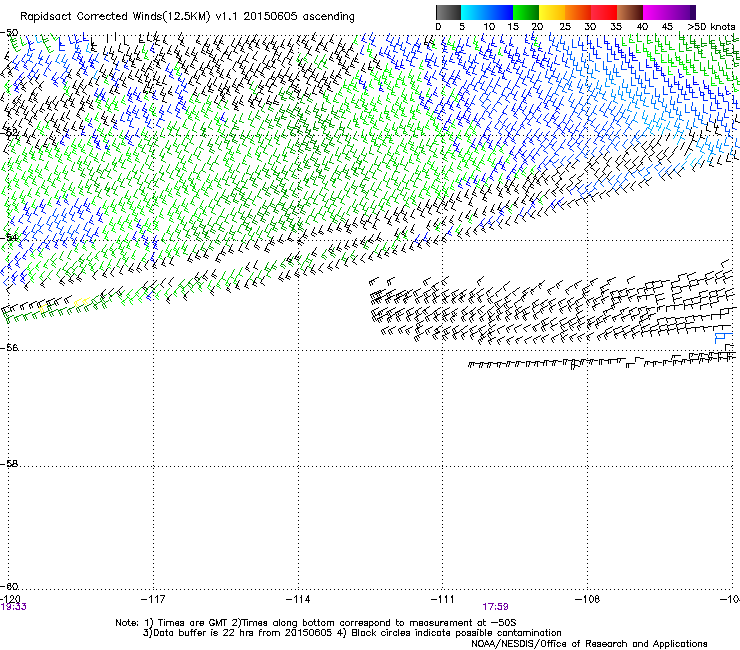Click the dark purple >50 knots swatch
The width and height of the screenshot is (740, 650).
692,12
